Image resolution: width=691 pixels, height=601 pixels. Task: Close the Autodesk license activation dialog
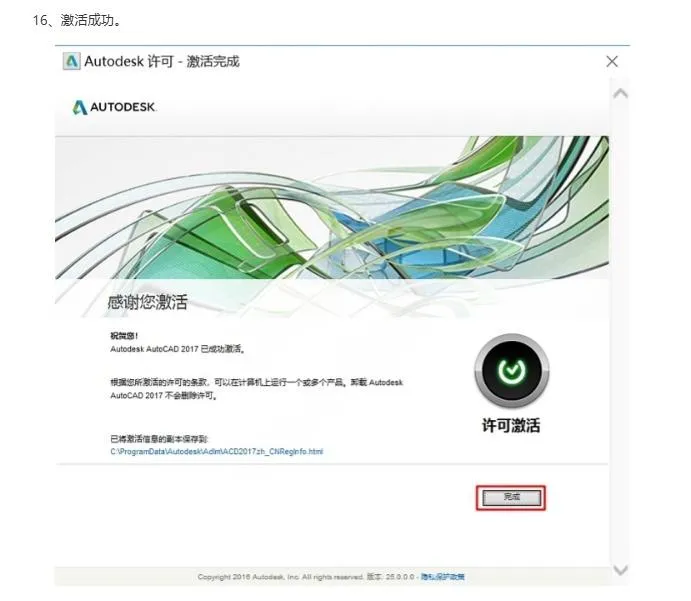tap(612, 61)
